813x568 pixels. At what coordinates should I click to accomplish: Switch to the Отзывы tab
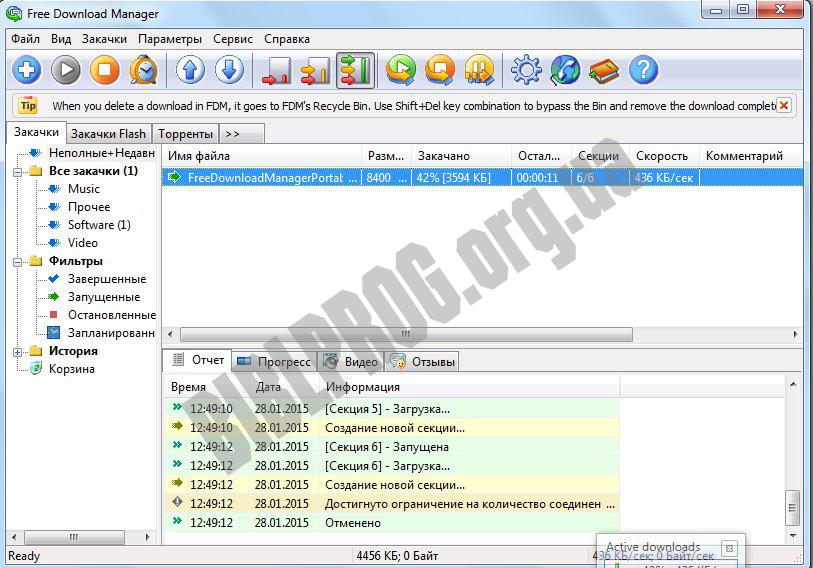pos(423,362)
